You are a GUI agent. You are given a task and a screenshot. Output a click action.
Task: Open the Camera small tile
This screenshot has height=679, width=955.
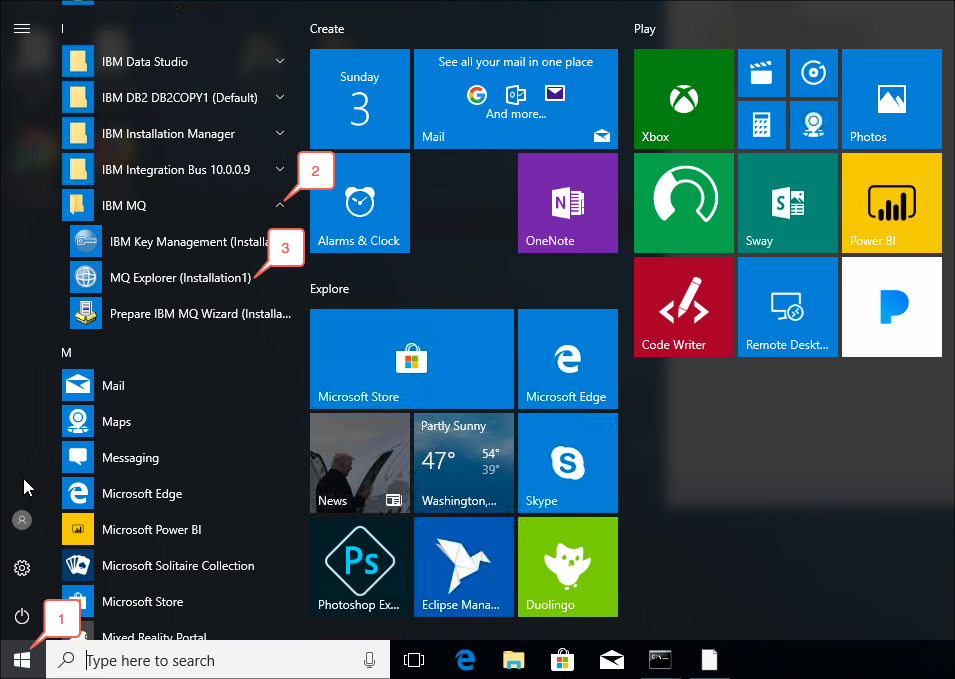(x=814, y=125)
